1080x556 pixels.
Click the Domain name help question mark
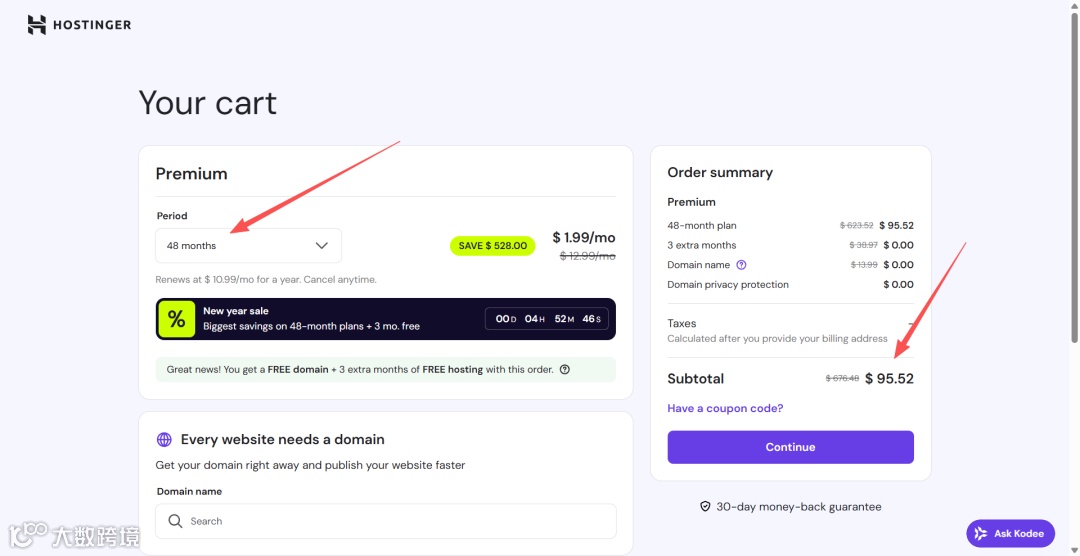[x=741, y=265]
